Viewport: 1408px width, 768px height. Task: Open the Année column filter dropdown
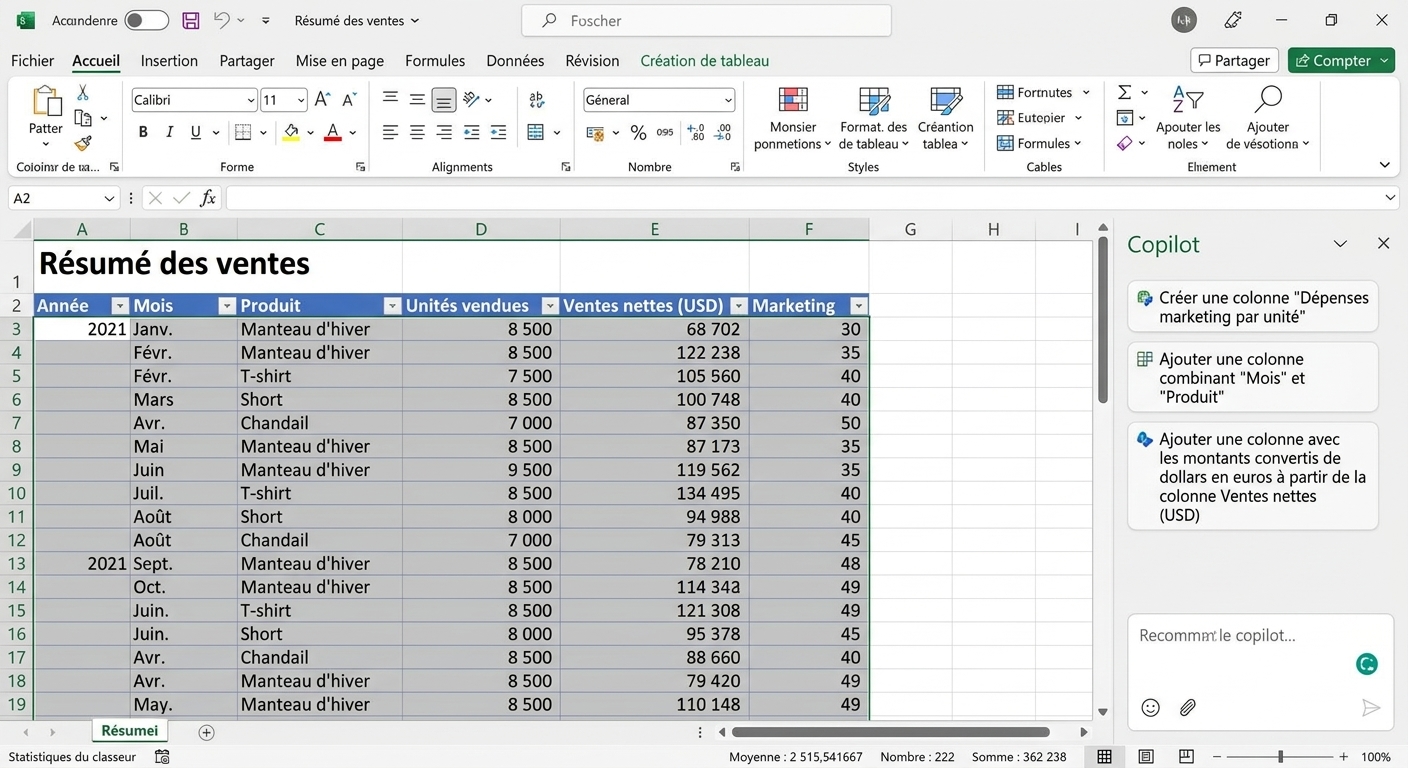tap(120, 306)
